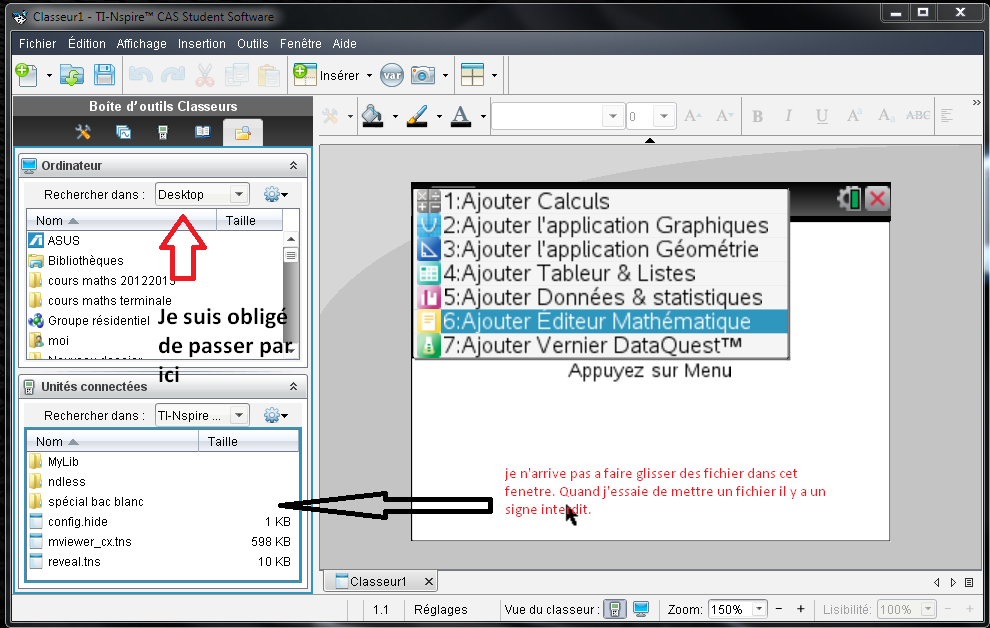Click the new document icon

pyautogui.click(x=26, y=75)
